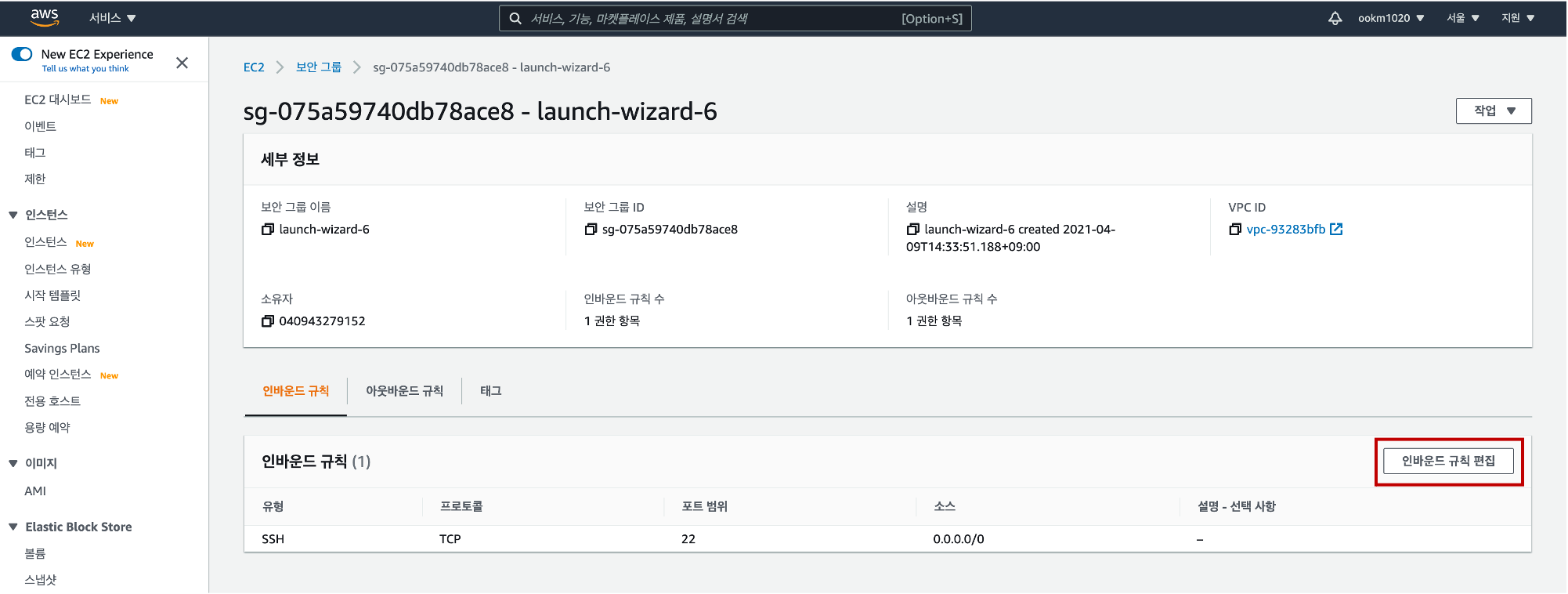
Task: Close the New EC2 Experience banner
Action: (x=182, y=63)
